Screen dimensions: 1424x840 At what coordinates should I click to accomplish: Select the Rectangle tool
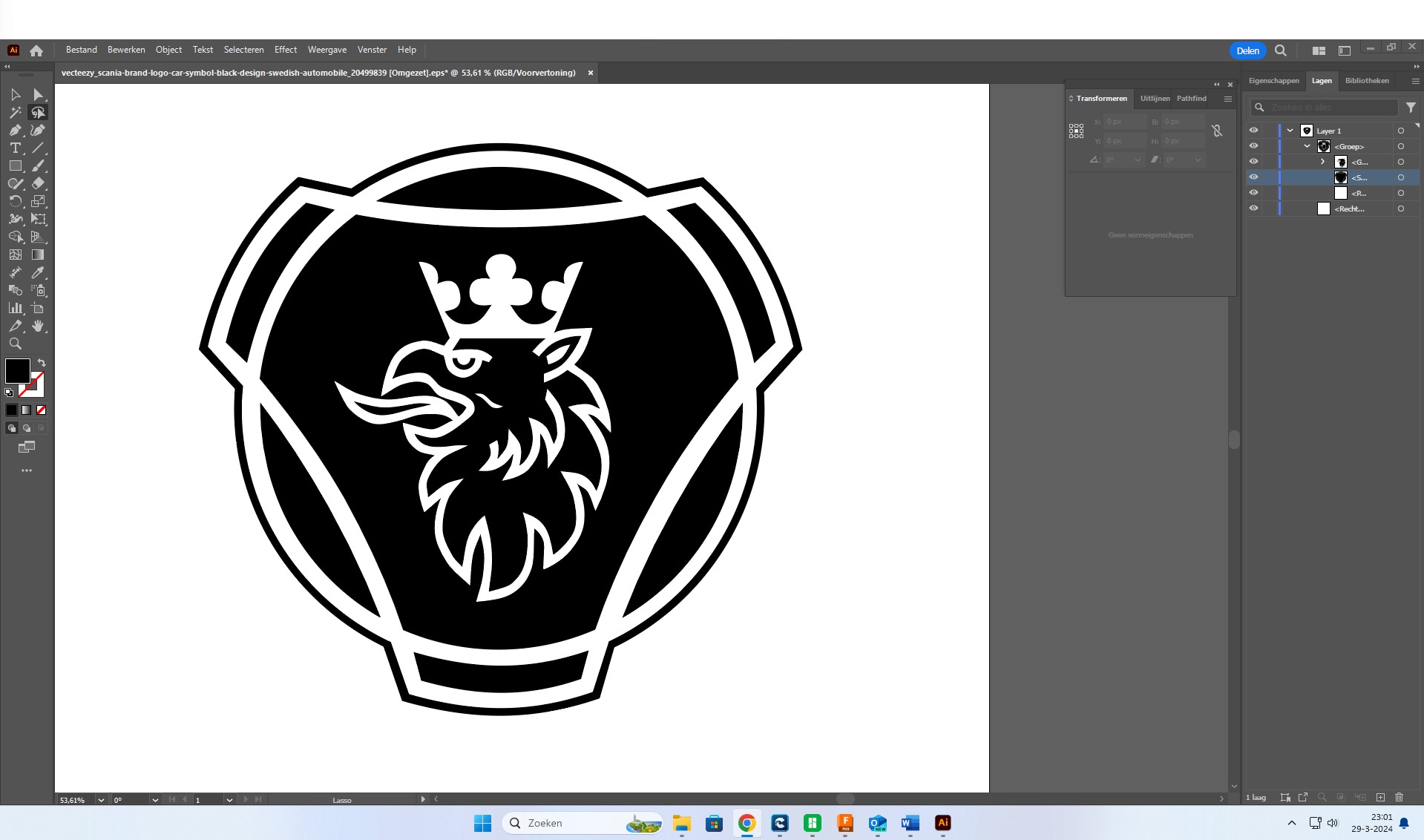coord(16,166)
